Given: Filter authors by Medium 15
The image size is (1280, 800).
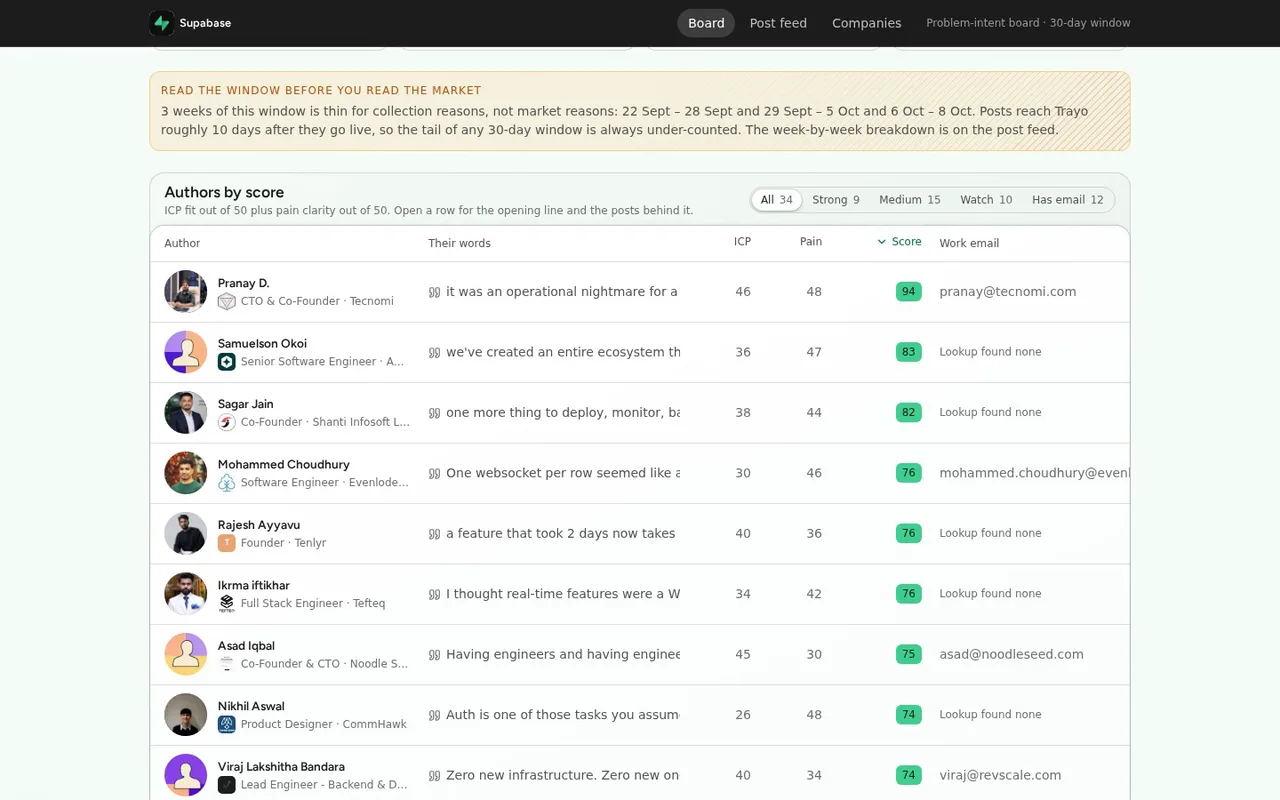Looking at the screenshot, I should 910,200.
